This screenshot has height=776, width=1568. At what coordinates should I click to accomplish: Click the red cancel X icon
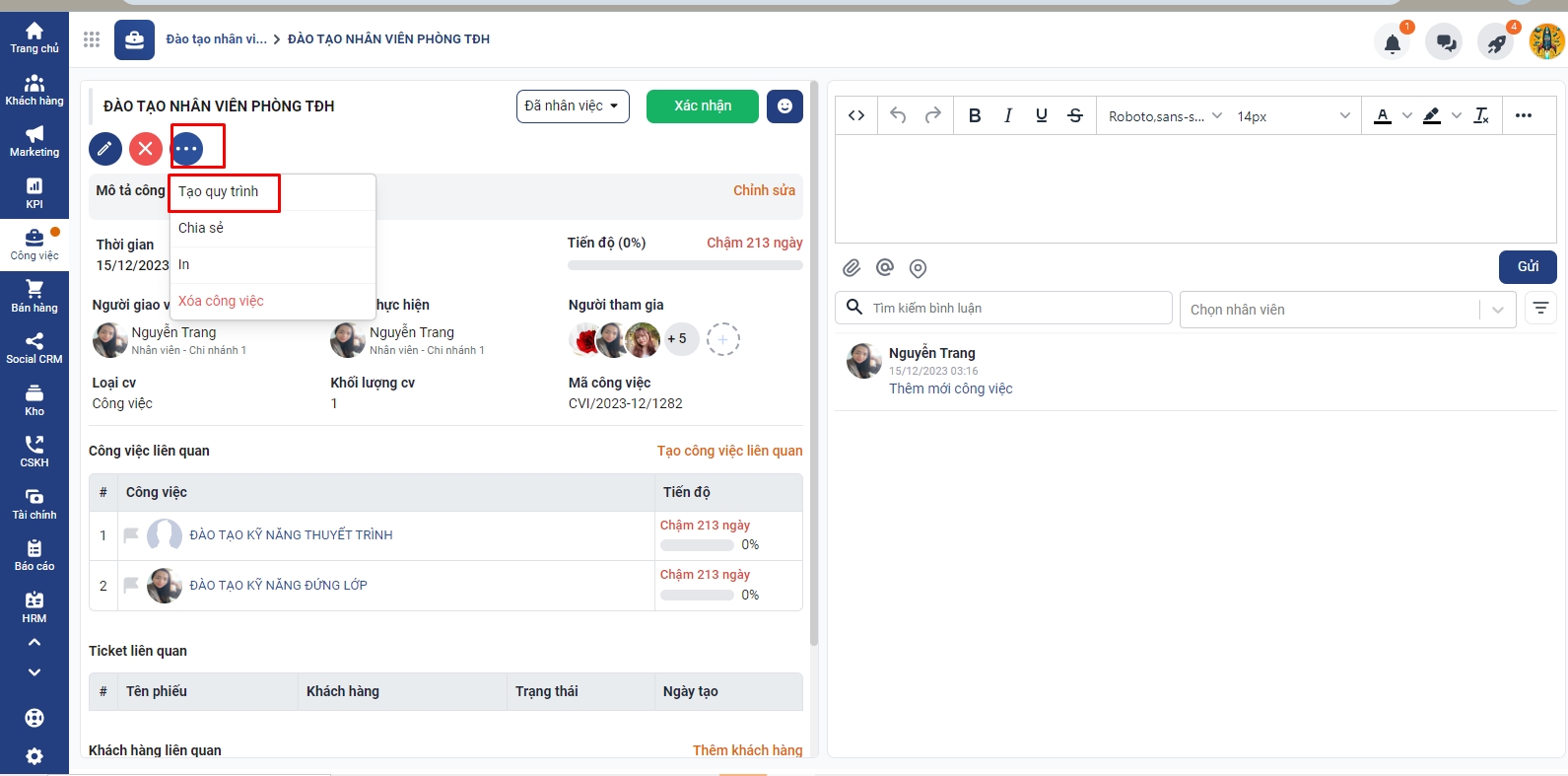pyautogui.click(x=146, y=149)
